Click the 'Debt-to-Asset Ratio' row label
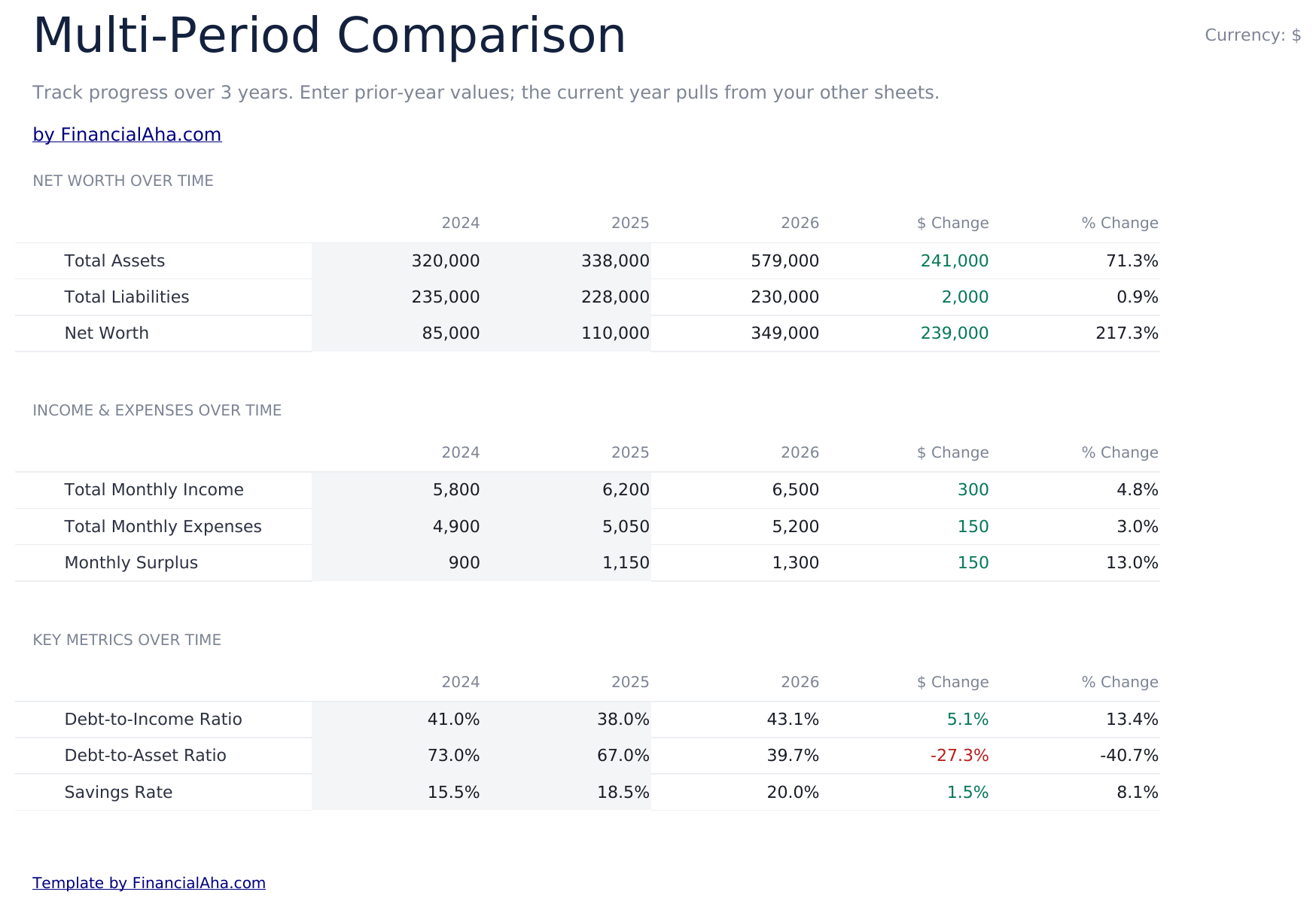Viewport: 1316px width, 907px height. [x=145, y=756]
